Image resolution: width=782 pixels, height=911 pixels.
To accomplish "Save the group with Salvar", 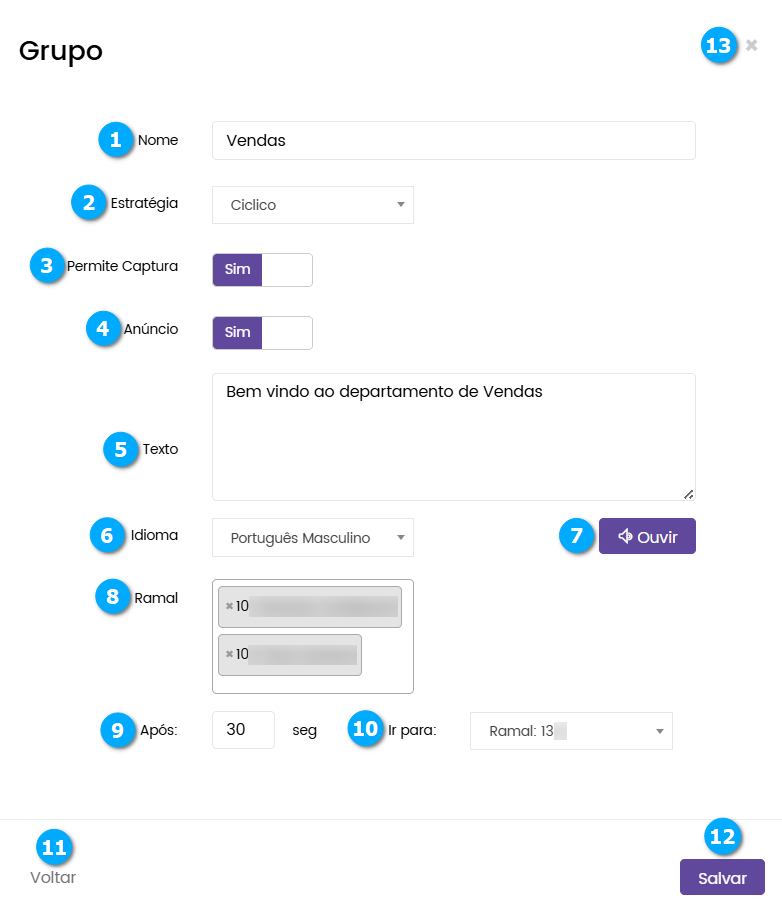I will point(722,878).
